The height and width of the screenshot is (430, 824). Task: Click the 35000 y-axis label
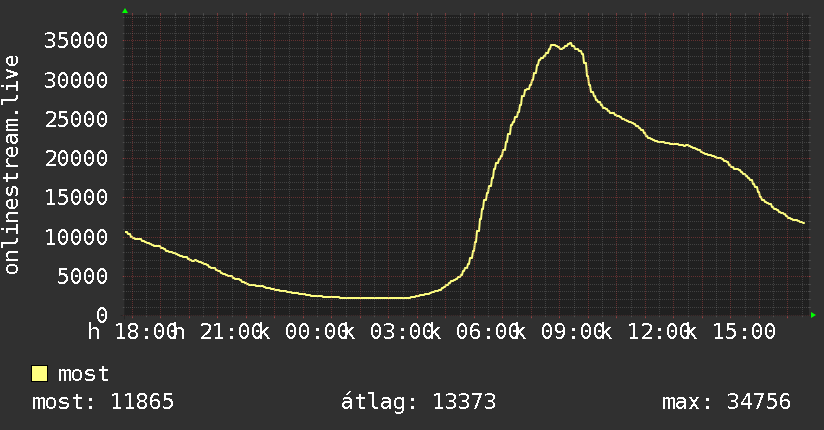pos(76,40)
